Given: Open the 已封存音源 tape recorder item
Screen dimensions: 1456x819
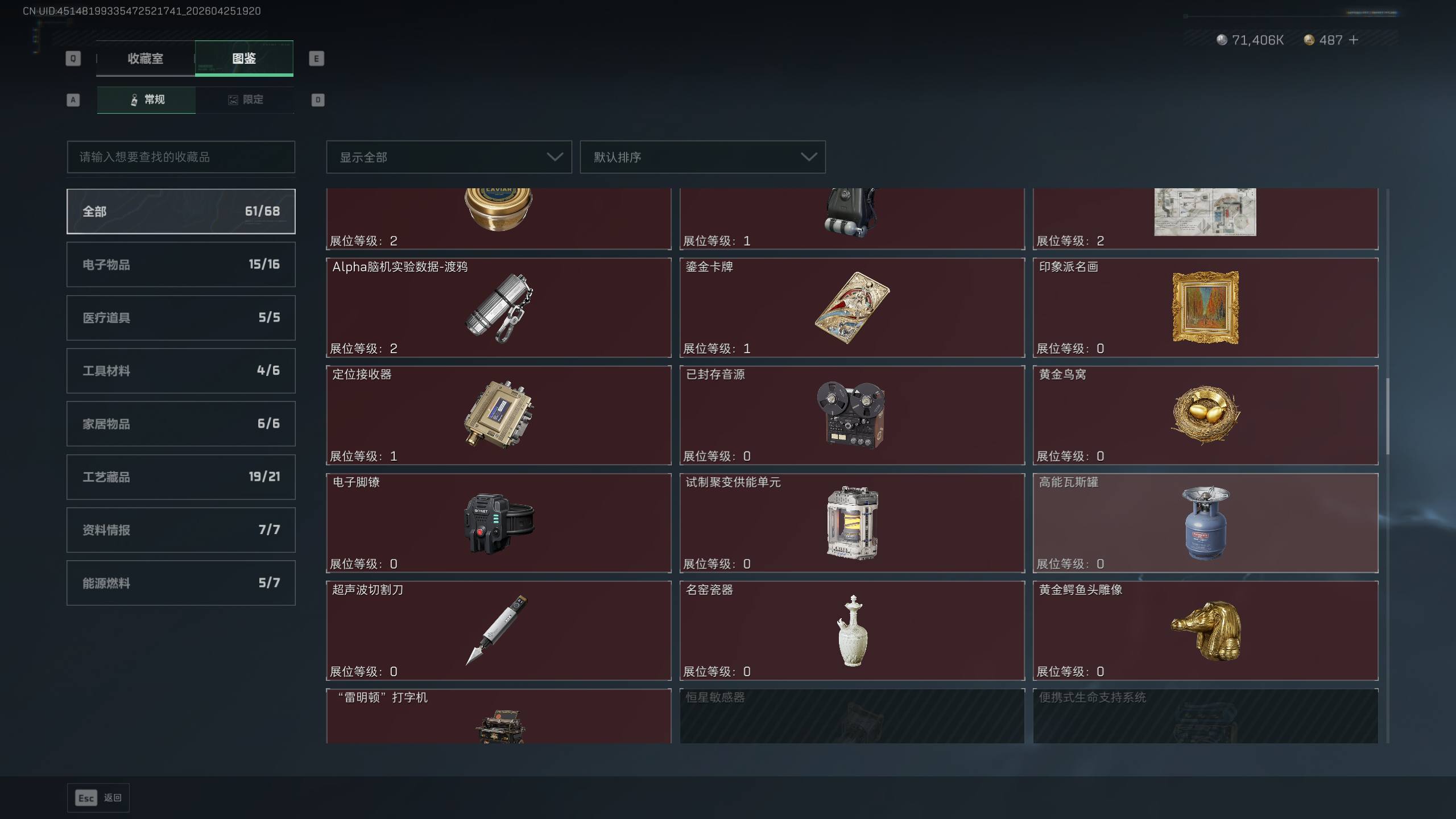Looking at the screenshot, I should tap(852, 415).
